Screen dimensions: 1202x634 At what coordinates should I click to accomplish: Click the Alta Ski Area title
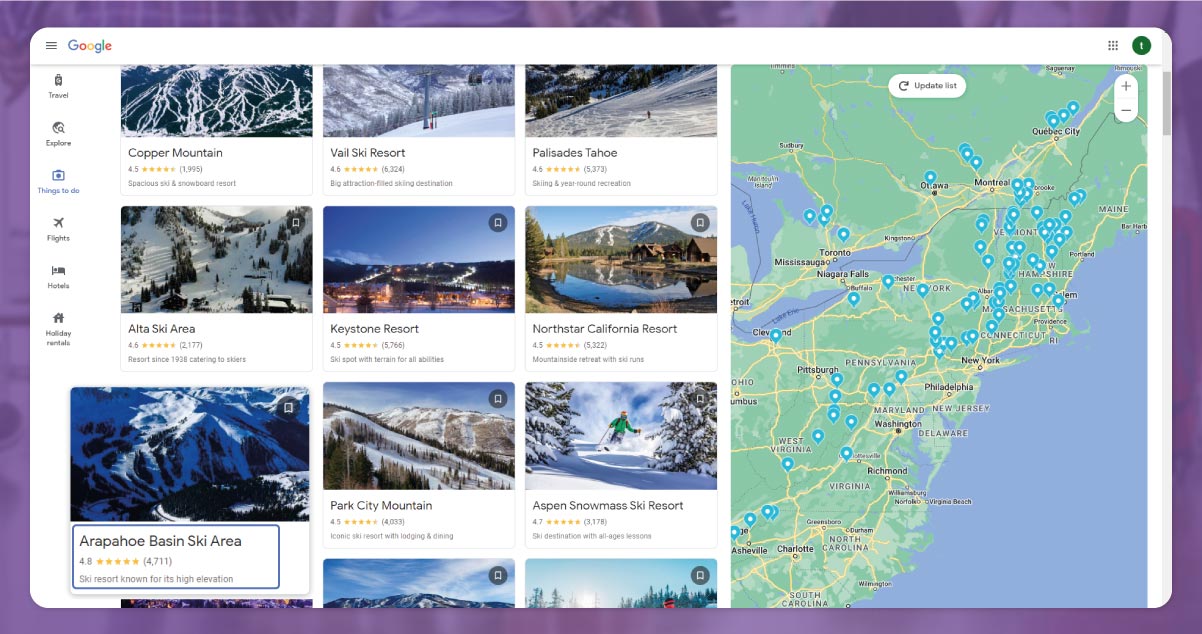162,329
